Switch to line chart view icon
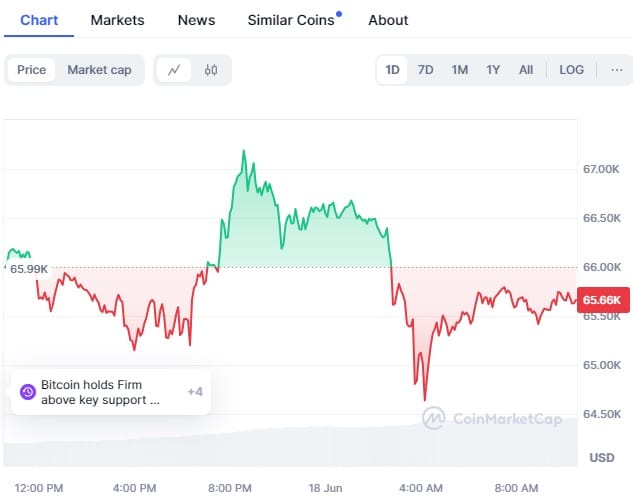 [x=175, y=70]
